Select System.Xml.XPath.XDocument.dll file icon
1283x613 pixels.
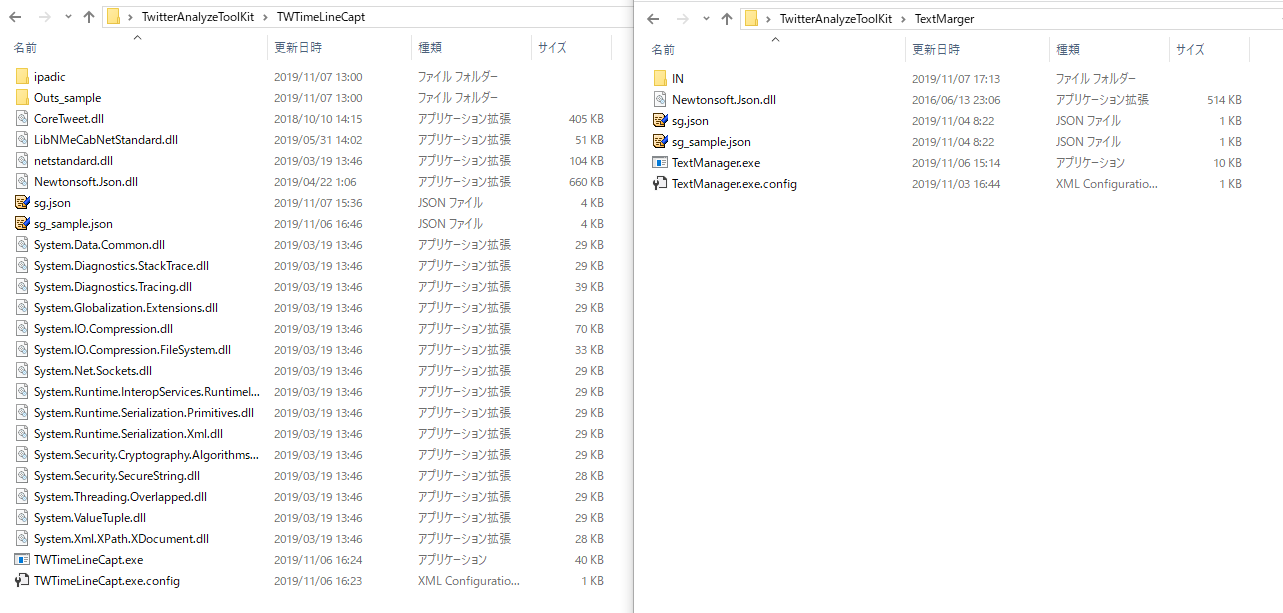22,539
